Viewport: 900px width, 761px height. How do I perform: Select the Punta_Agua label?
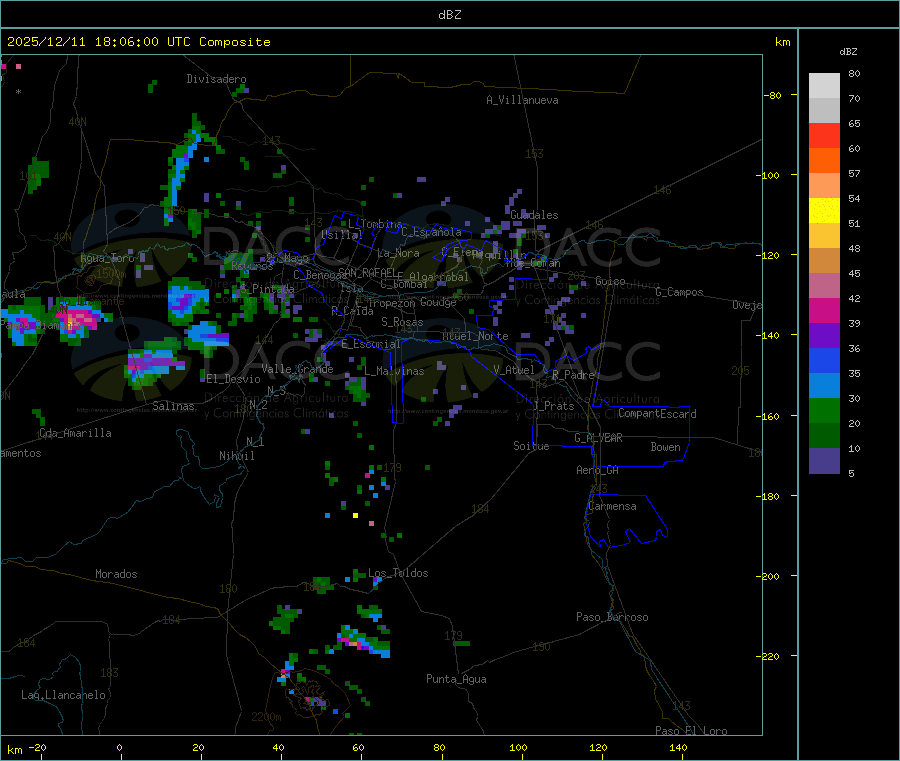(456, 679)
